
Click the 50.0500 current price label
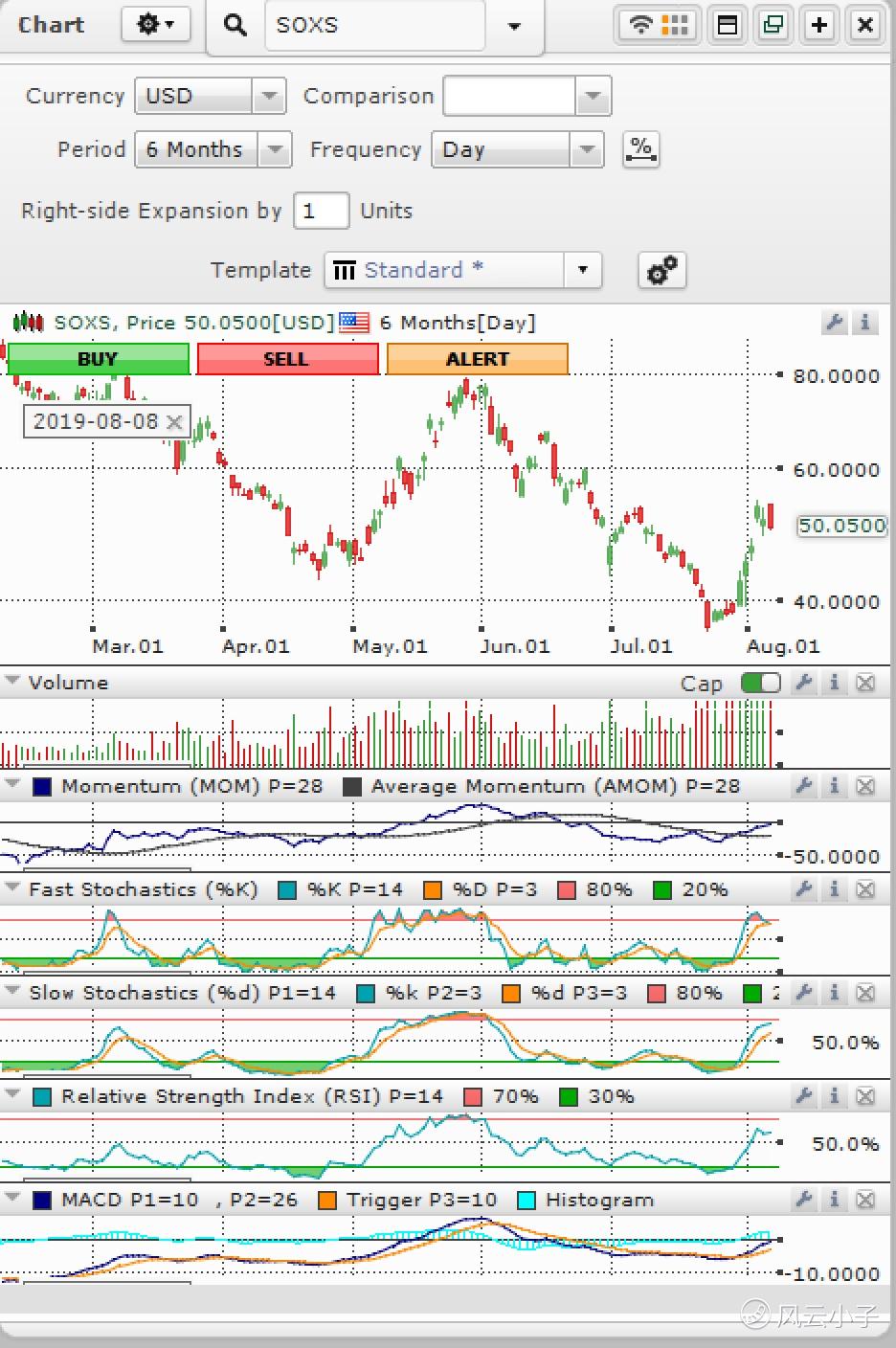[841, 526]
